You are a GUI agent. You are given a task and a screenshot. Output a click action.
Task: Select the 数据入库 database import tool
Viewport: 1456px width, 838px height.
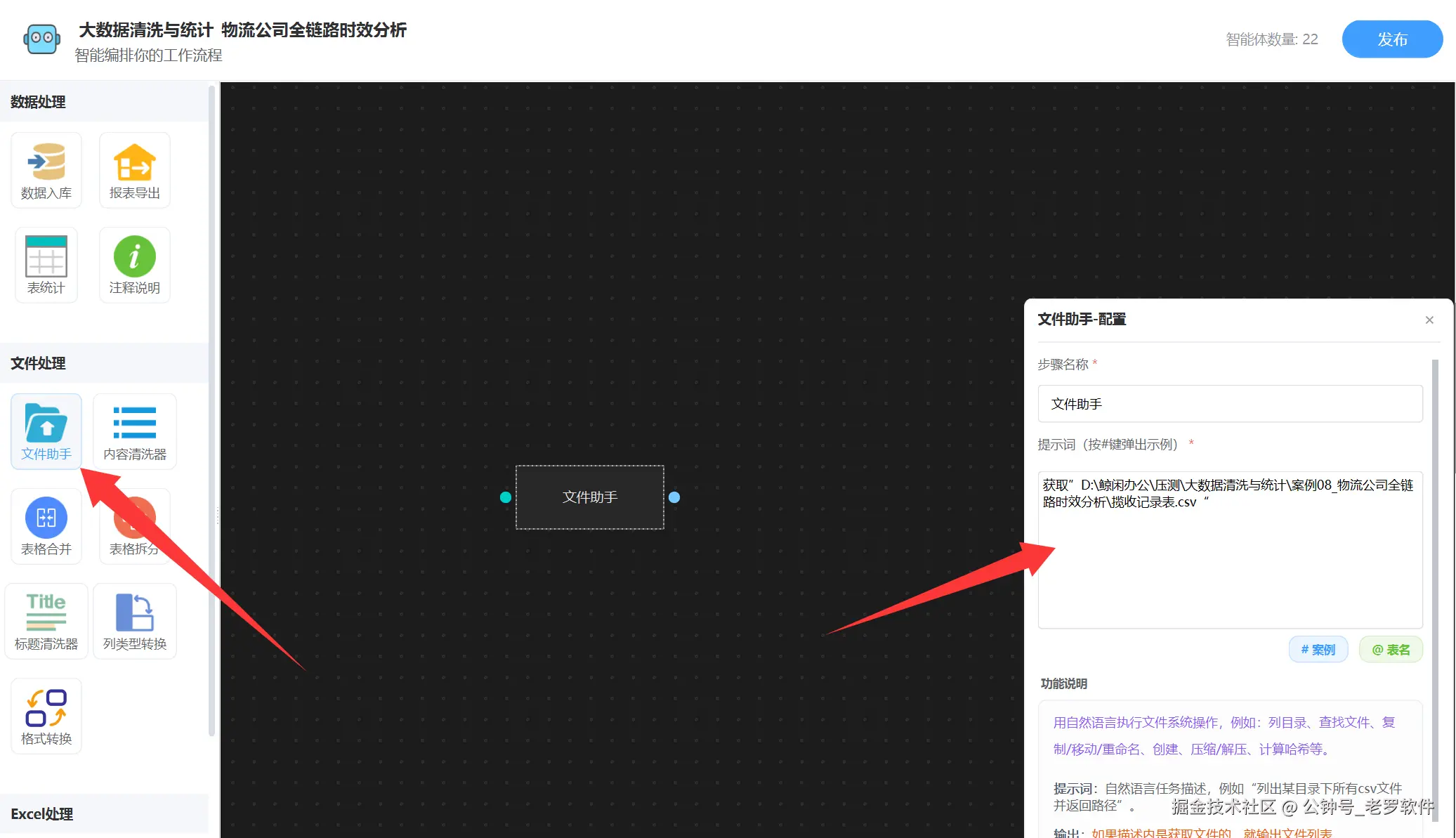tap(46, 171)
